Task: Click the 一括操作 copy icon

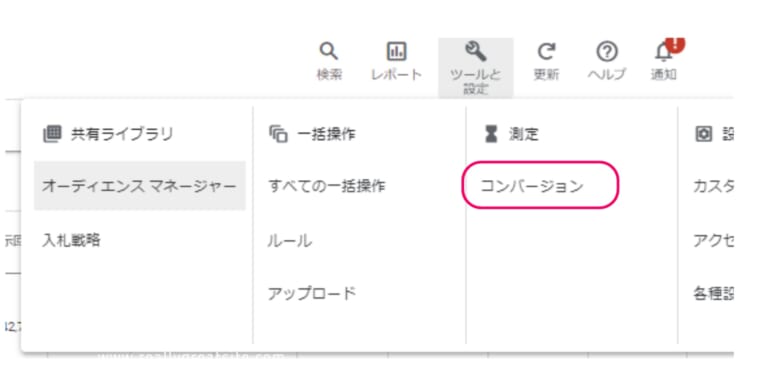Action: click(278, 134)
